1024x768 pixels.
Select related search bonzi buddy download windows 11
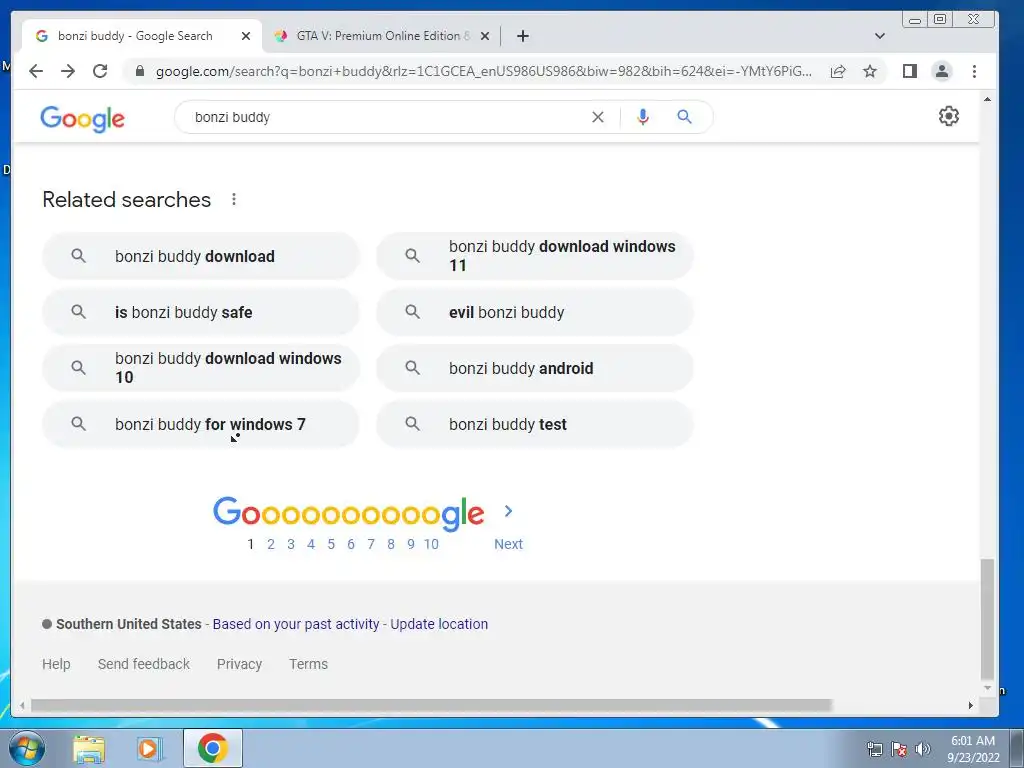coord(535,256)
